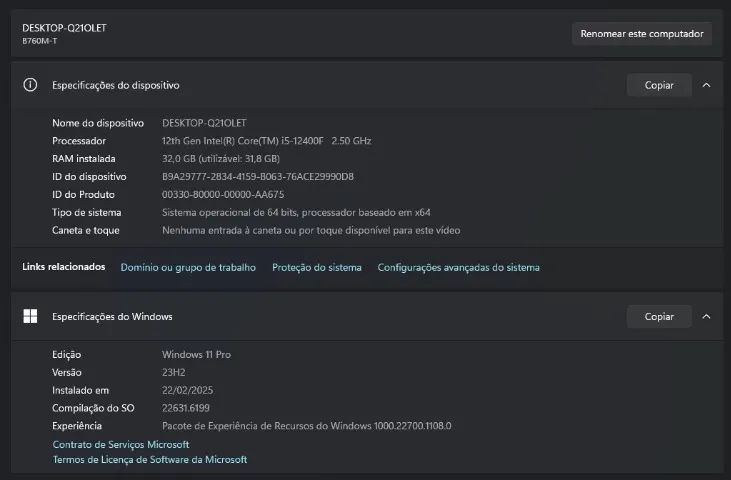Screen dimensions: 731x480
Task: Click the ID do dispositivo label
Action: coord(89,177)
